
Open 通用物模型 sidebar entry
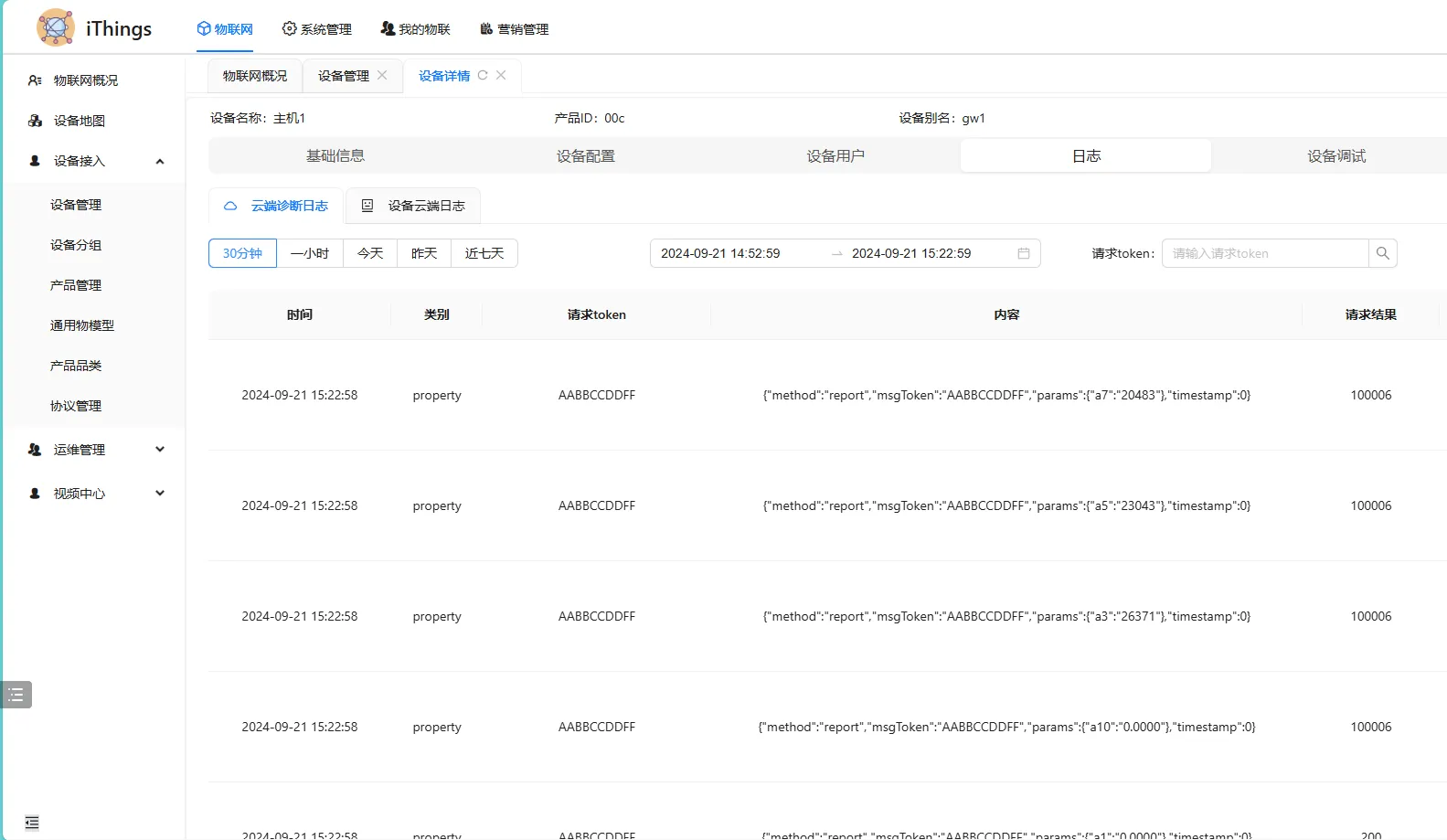tap(82, 325)
